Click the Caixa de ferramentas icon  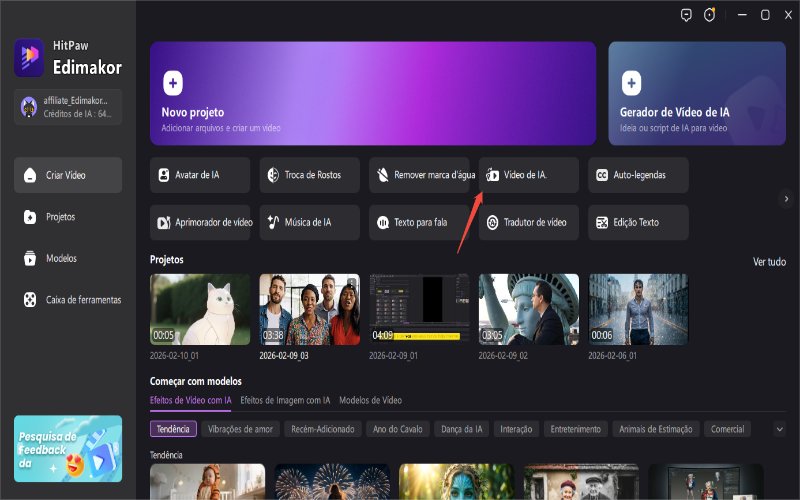tap(30, 299)
